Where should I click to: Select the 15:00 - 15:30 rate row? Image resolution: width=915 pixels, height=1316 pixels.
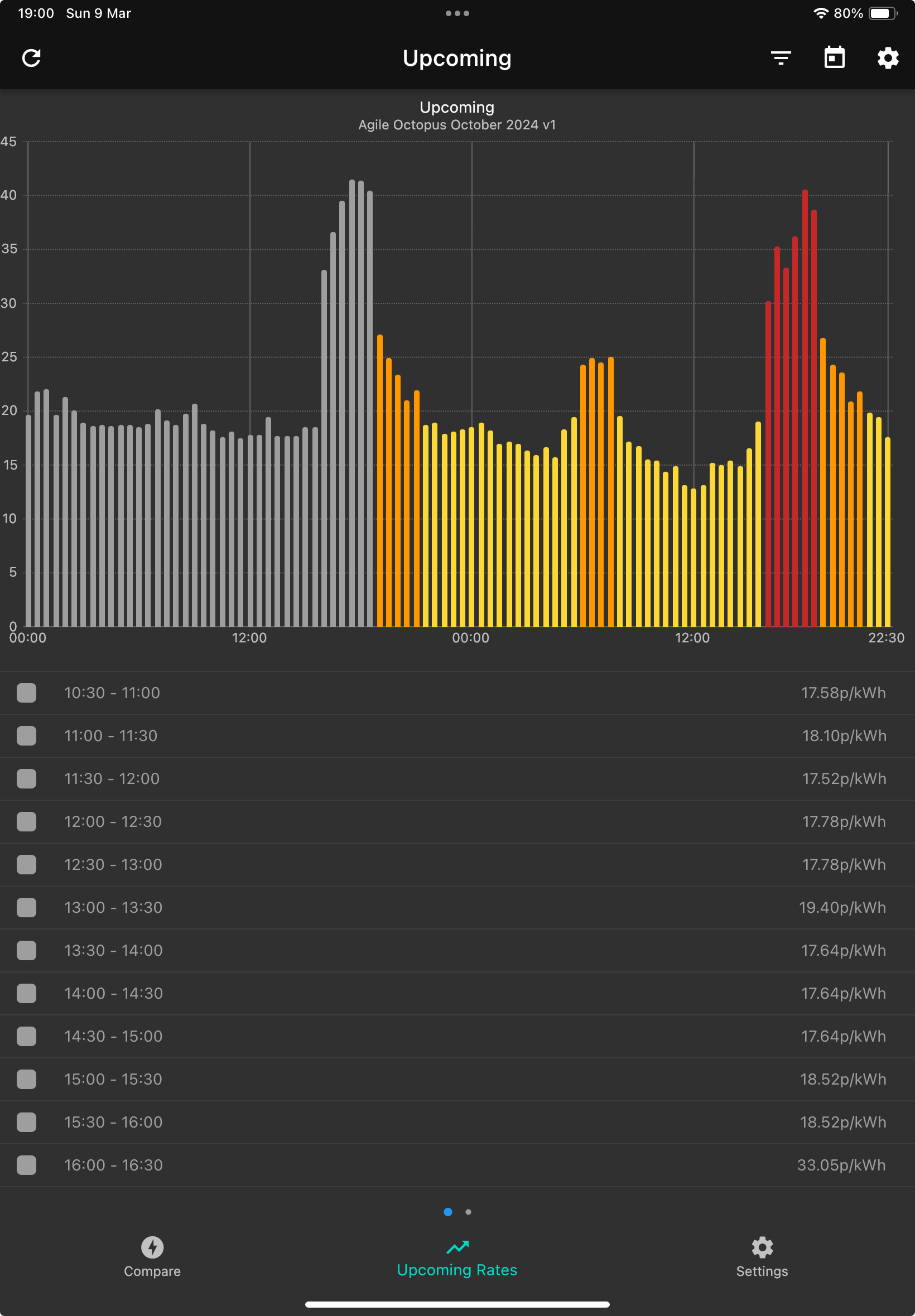coord(458,1080)
